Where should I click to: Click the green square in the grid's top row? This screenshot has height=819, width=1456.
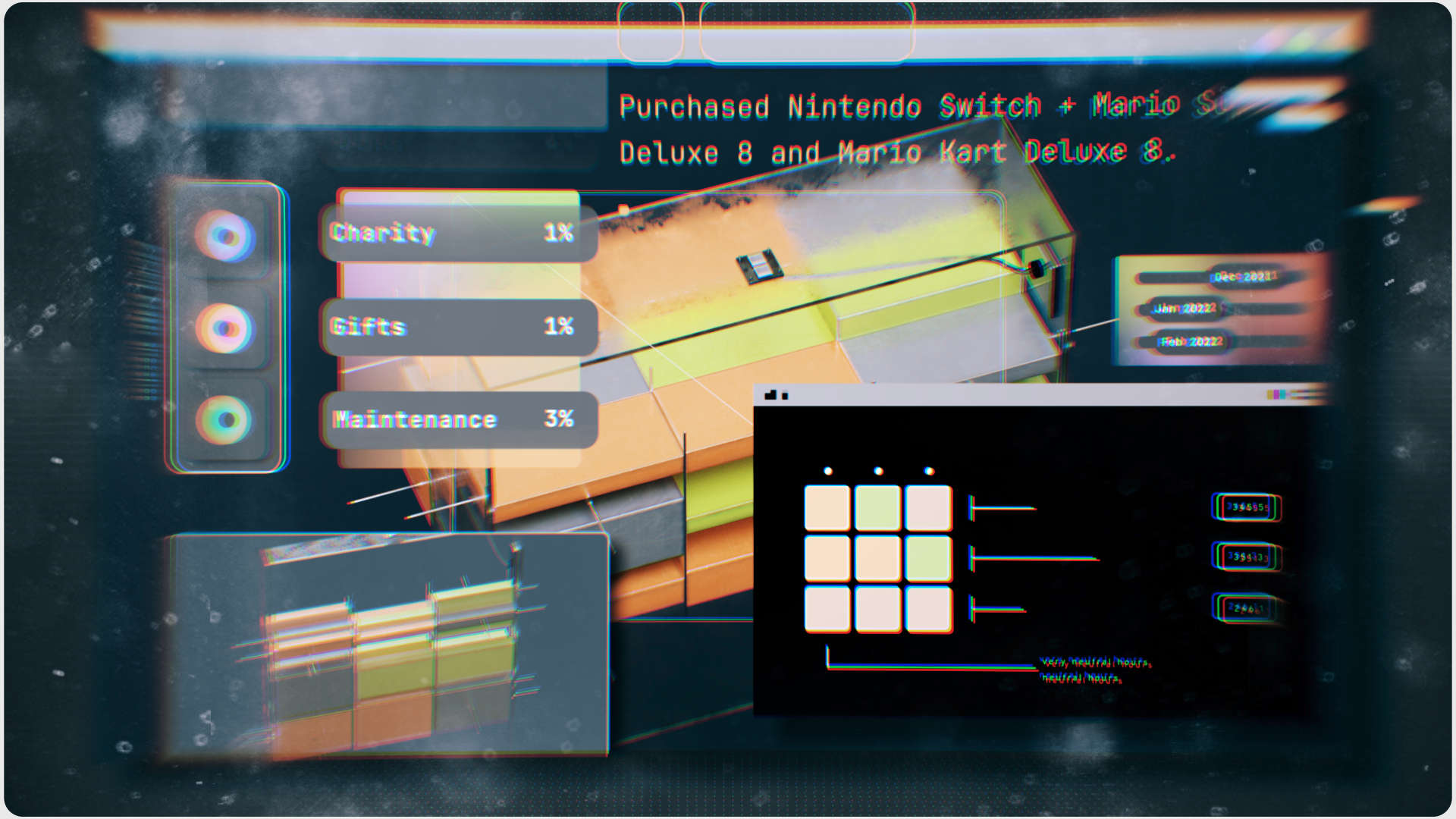(877, 508)
